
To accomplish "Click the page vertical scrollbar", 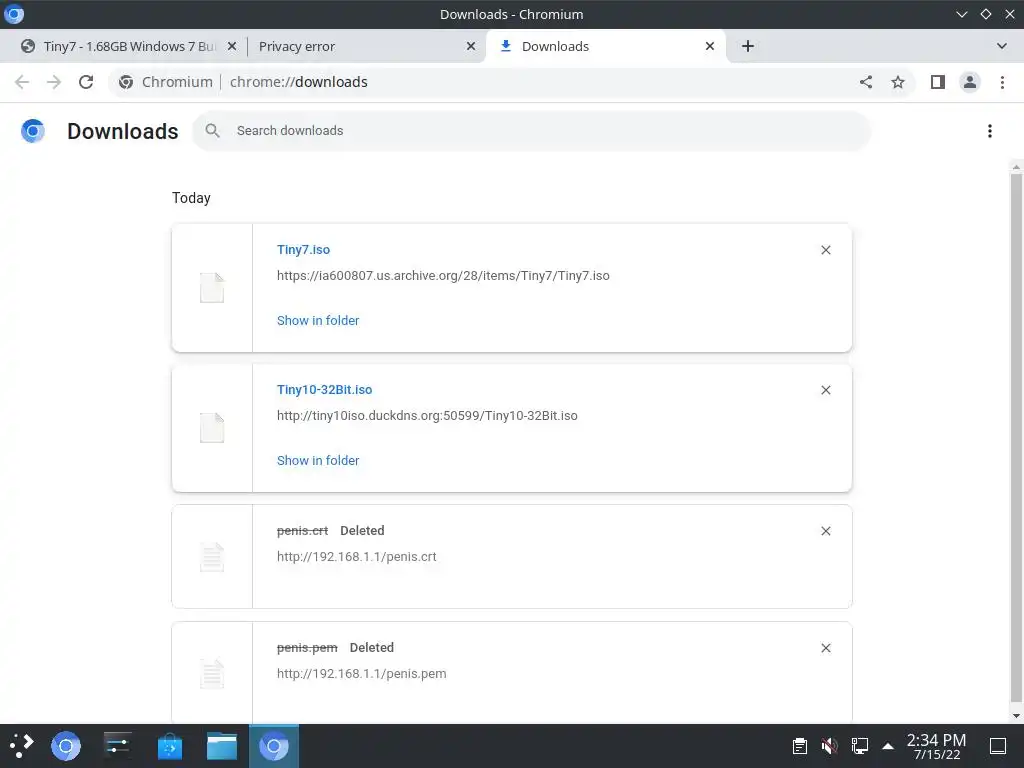I will tap(1016, 438).
